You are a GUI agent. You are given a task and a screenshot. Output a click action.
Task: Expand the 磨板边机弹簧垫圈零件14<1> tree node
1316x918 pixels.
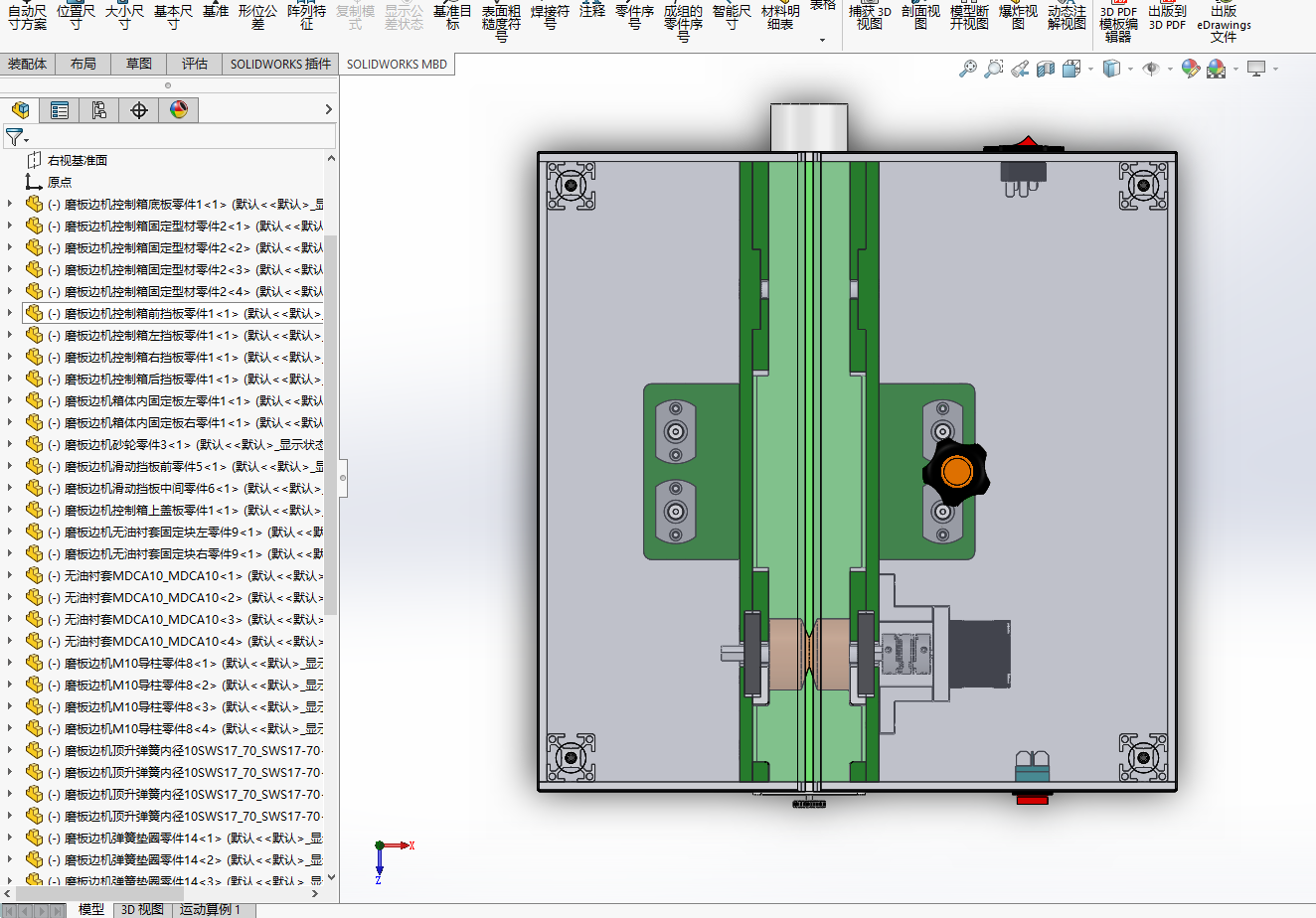click(x=10, y=838)
